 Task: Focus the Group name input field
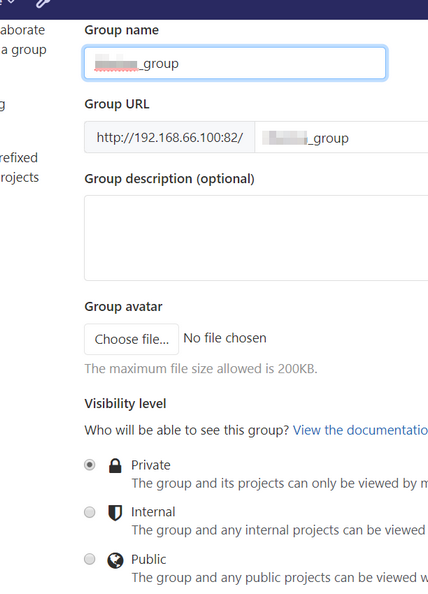pyautogui.click(x=235, y=63)
